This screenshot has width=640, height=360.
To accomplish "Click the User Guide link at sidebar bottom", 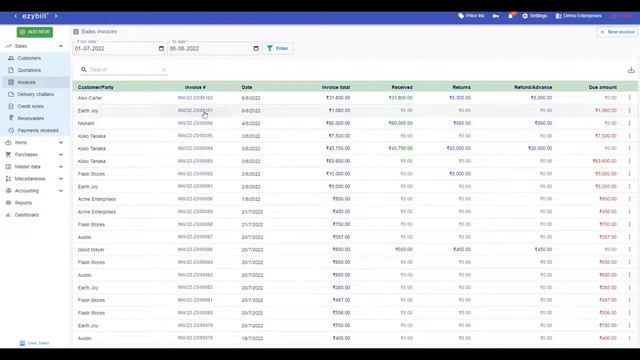I will (x=35, y=343).
